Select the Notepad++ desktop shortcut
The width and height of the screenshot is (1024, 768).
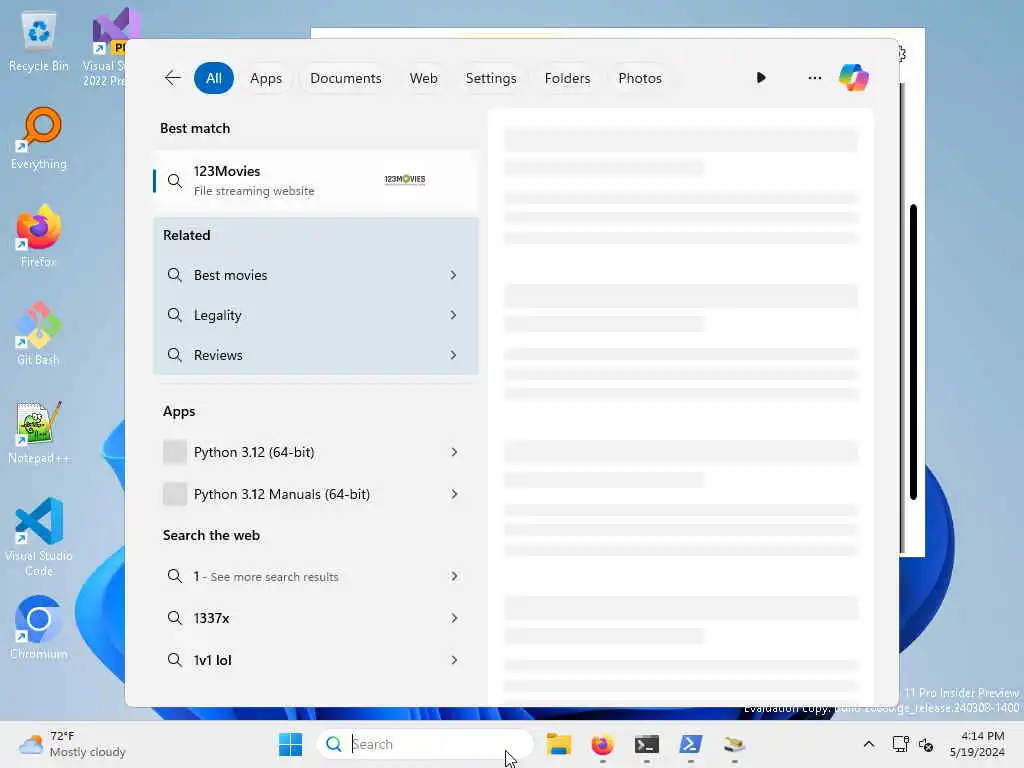point(39,432)
